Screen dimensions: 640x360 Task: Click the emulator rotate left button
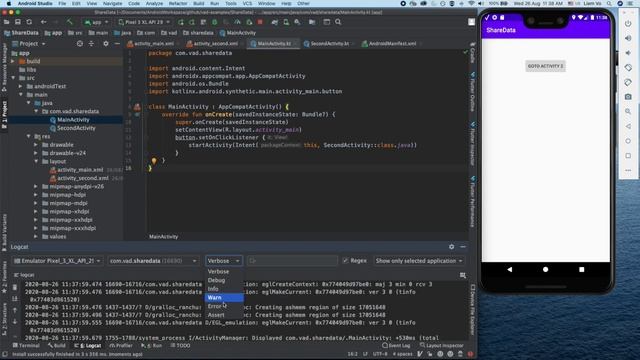pyautogui.click(x=628, y=67)
